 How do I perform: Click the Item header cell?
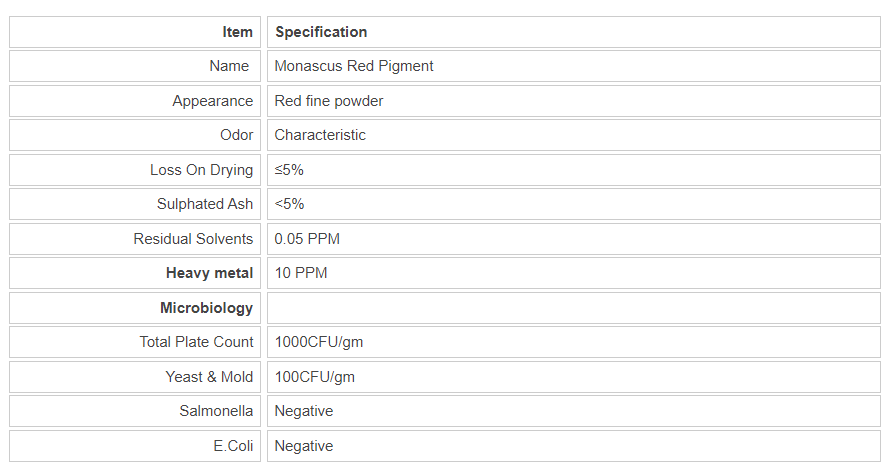[237, 32]
